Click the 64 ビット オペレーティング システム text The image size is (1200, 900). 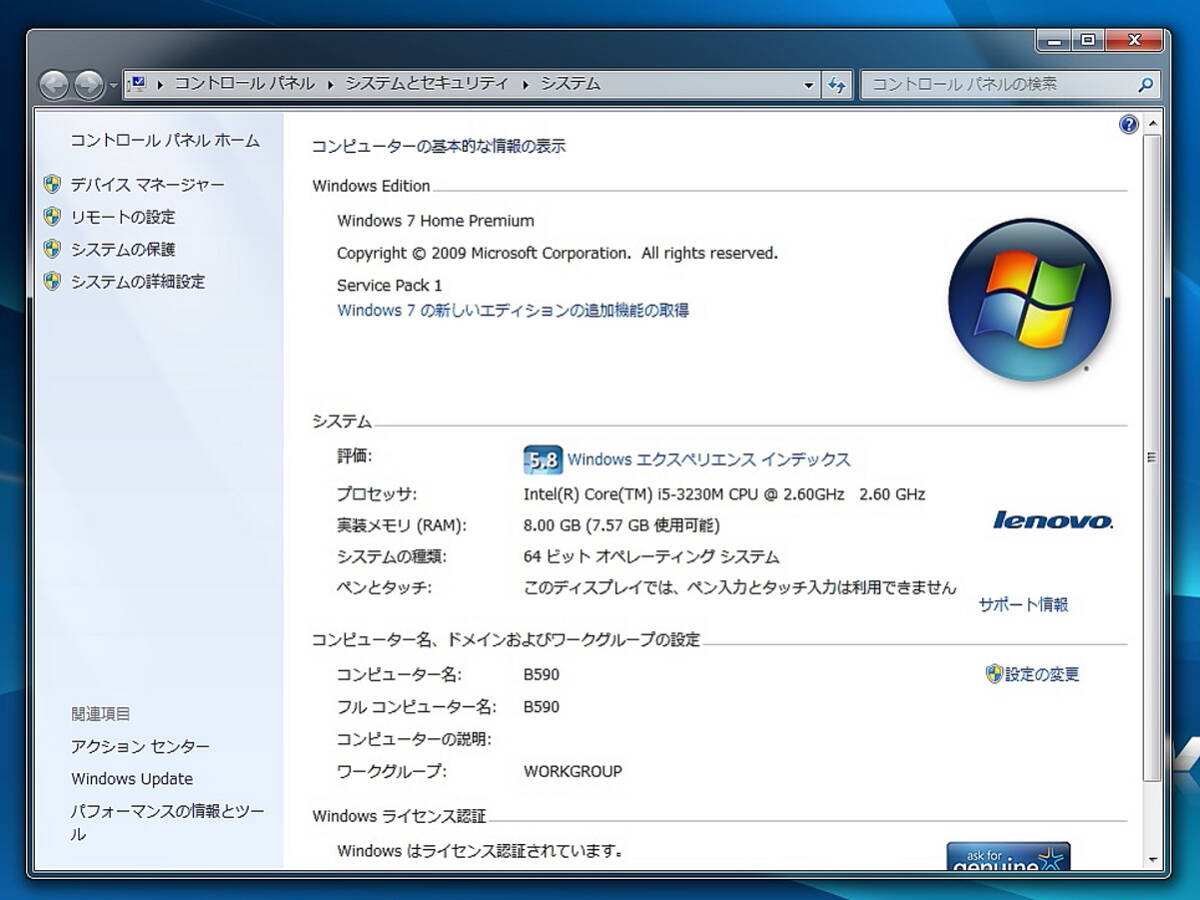tap(651, 557)
